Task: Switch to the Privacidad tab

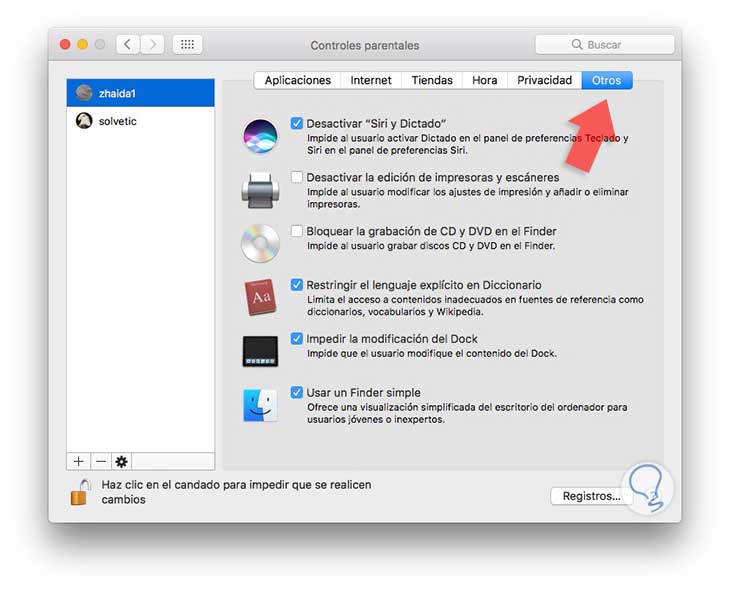Action: (544, 81)
